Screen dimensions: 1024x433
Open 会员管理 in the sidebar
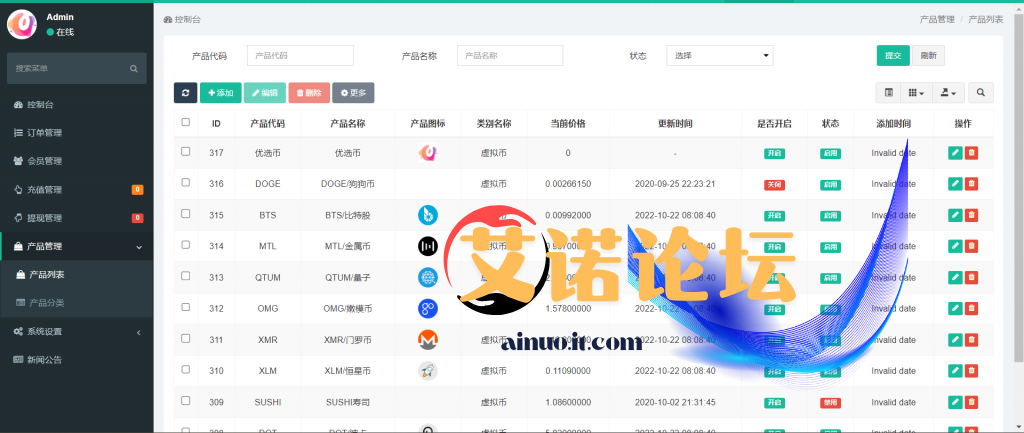[x=76, y=161]
